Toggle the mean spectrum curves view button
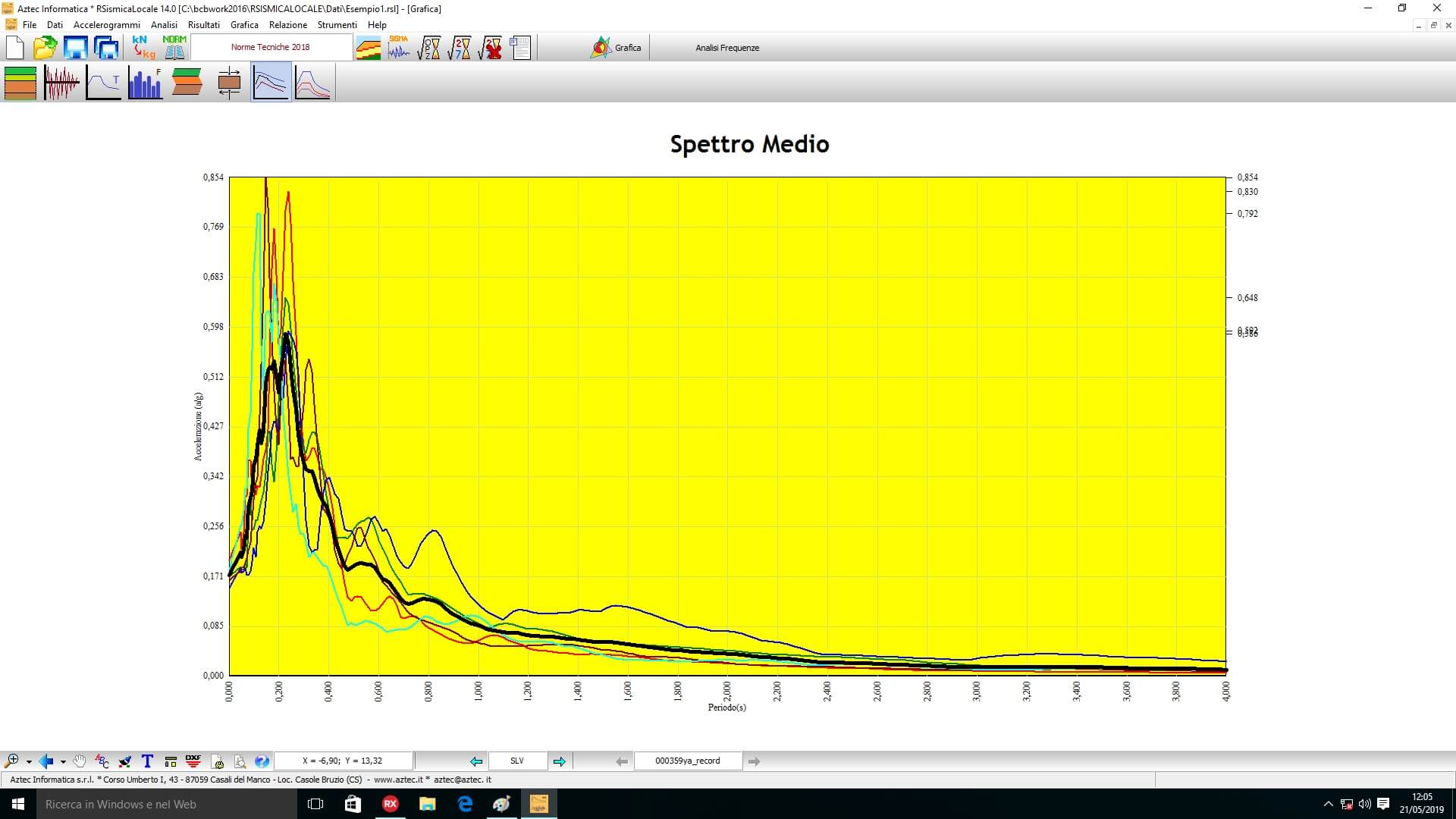The image size is (1456, 819). (271, 83)
